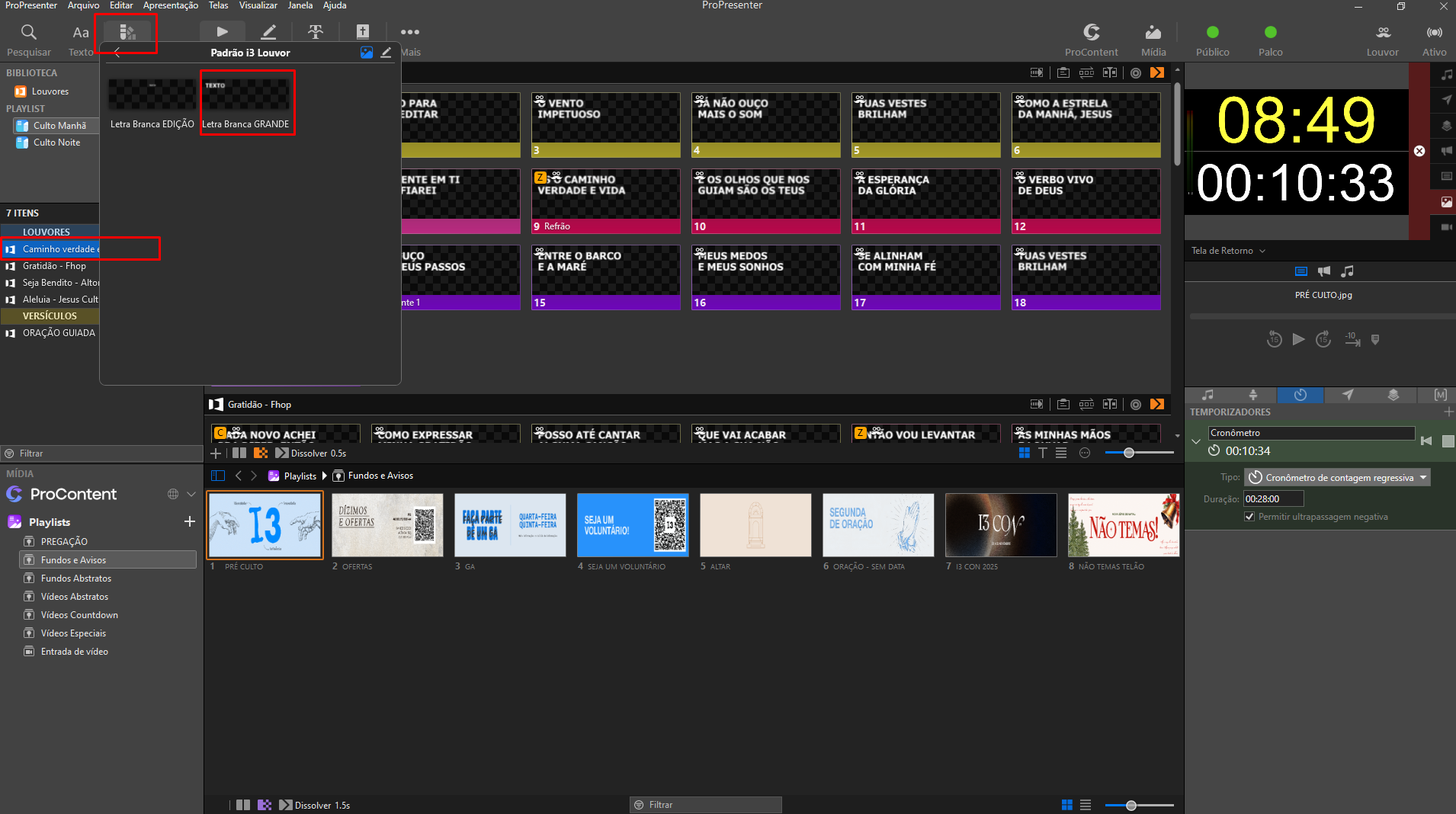Image resolution: width=1456 pixels, height=814 pixels.
Task: Toggle Permitir ultrapassagem negativa checkbox
Action: tap(1249, 517)
